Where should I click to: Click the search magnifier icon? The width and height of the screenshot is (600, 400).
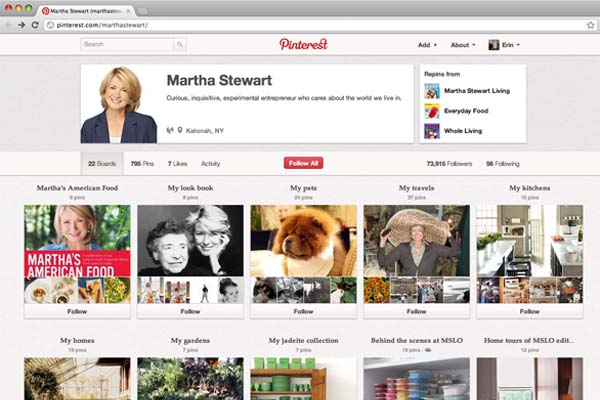click(x=179, y=44)
